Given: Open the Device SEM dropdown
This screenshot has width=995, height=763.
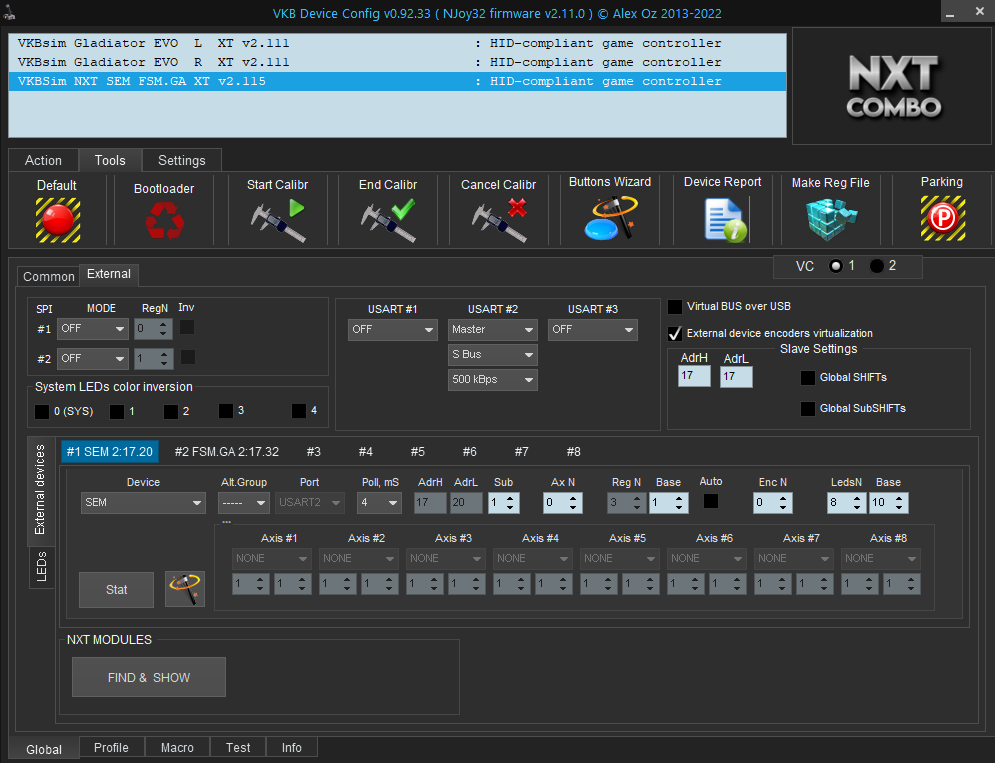Looking at the screenshot, I should 143,503.
